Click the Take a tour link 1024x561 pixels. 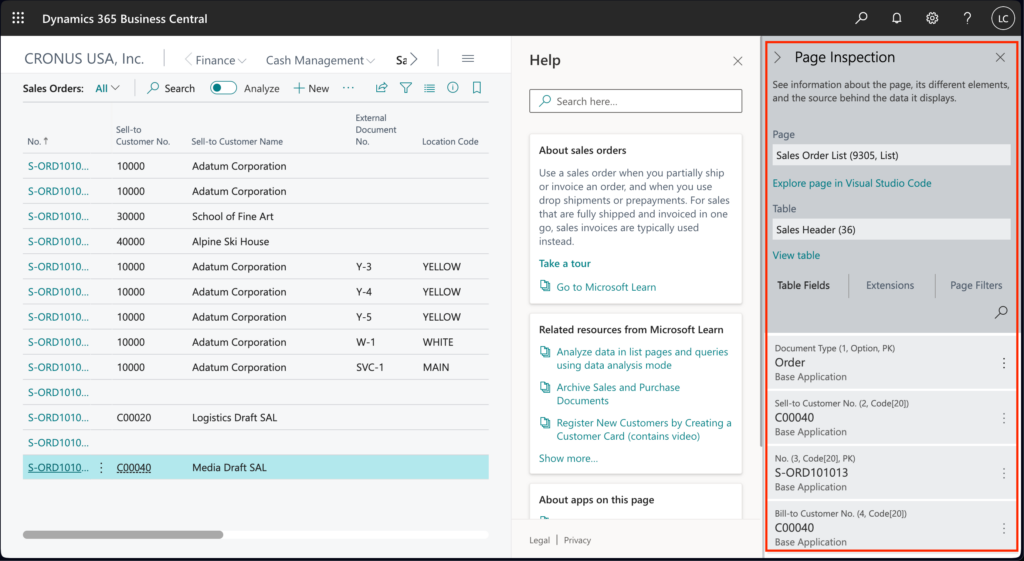click(x=564, y=263)
